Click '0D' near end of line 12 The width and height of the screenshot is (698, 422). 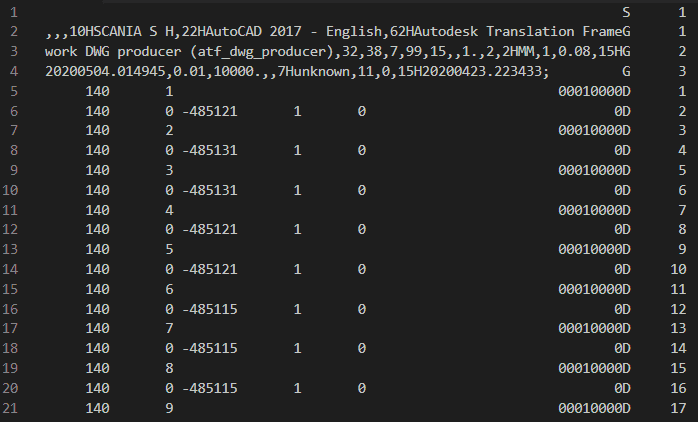(x=622, y=229)
